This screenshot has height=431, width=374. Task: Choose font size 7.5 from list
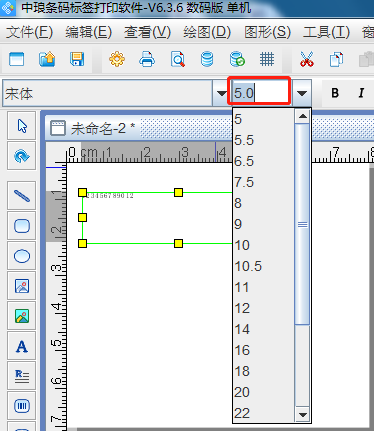[263, 182]
